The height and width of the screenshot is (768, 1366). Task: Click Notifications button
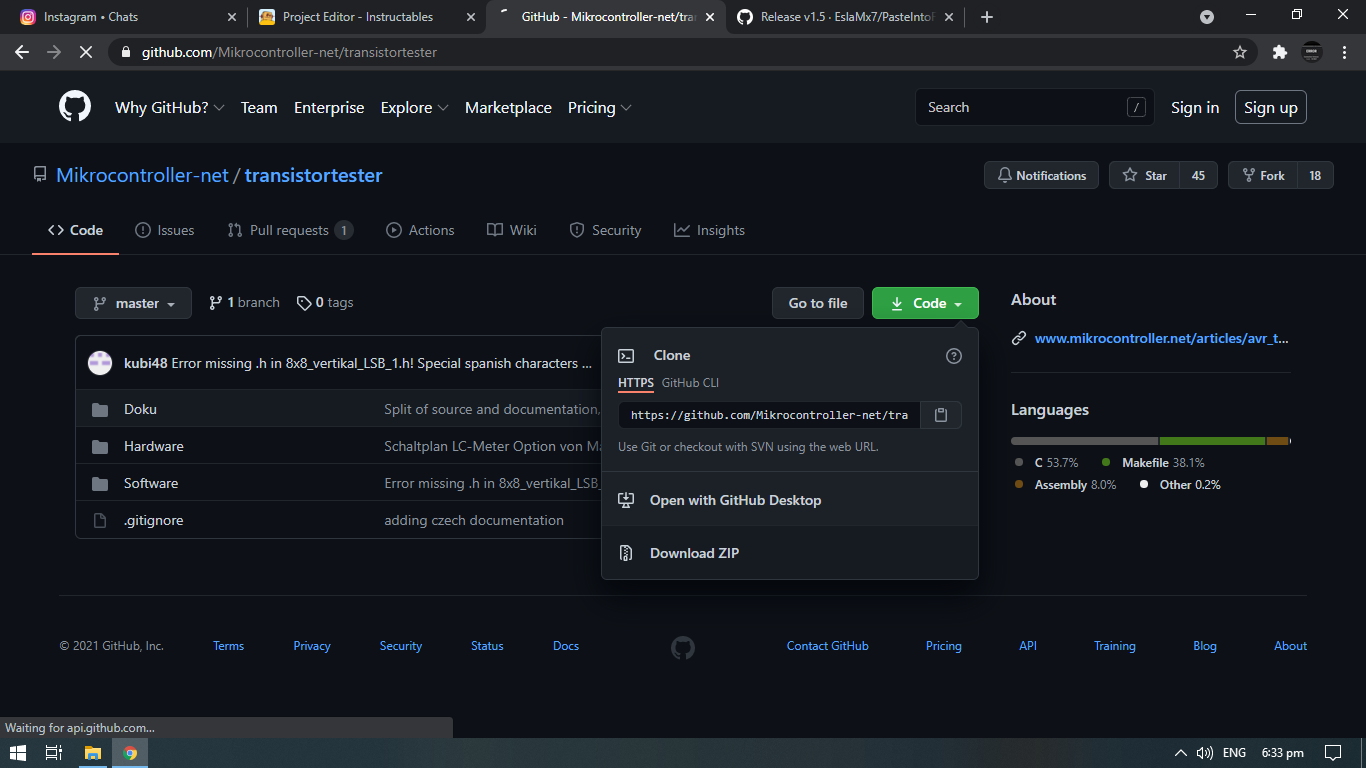coord(1041,175)
